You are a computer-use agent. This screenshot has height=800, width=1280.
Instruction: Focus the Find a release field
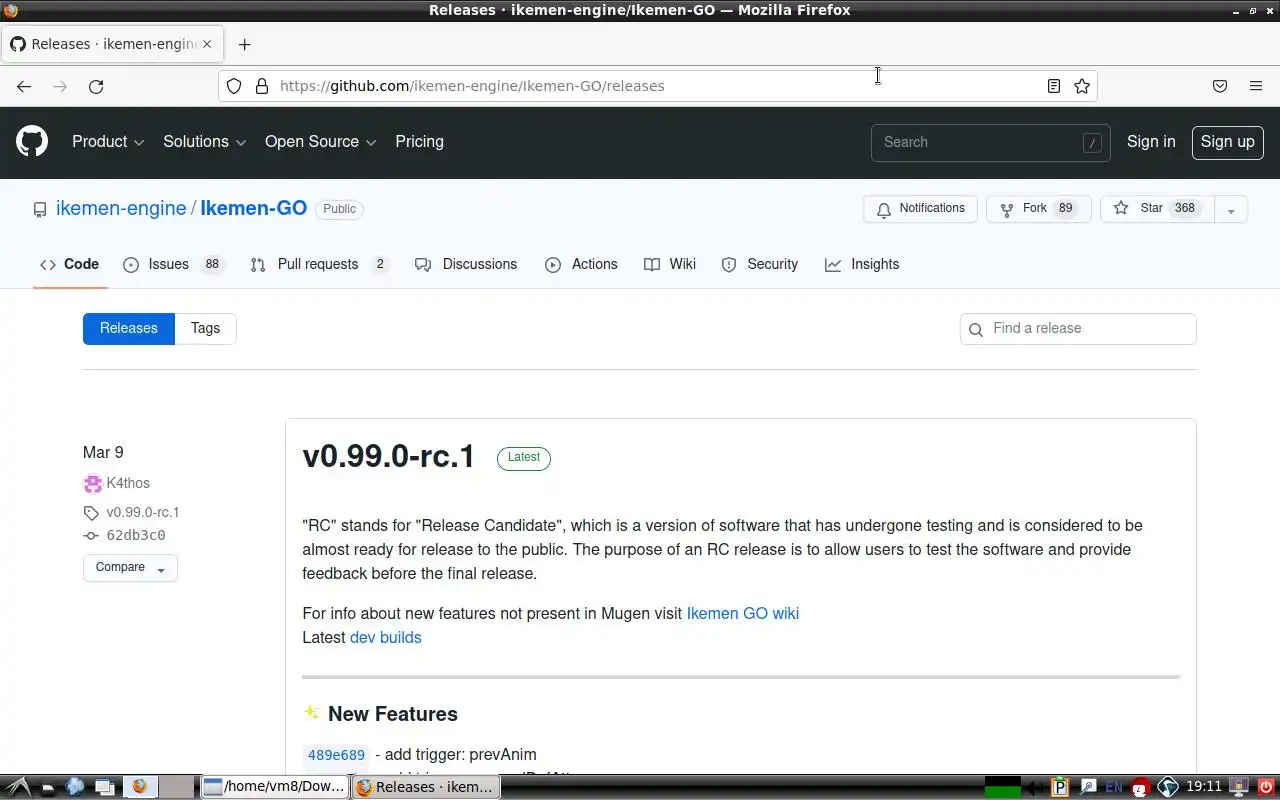click(x=1078, y=329)
